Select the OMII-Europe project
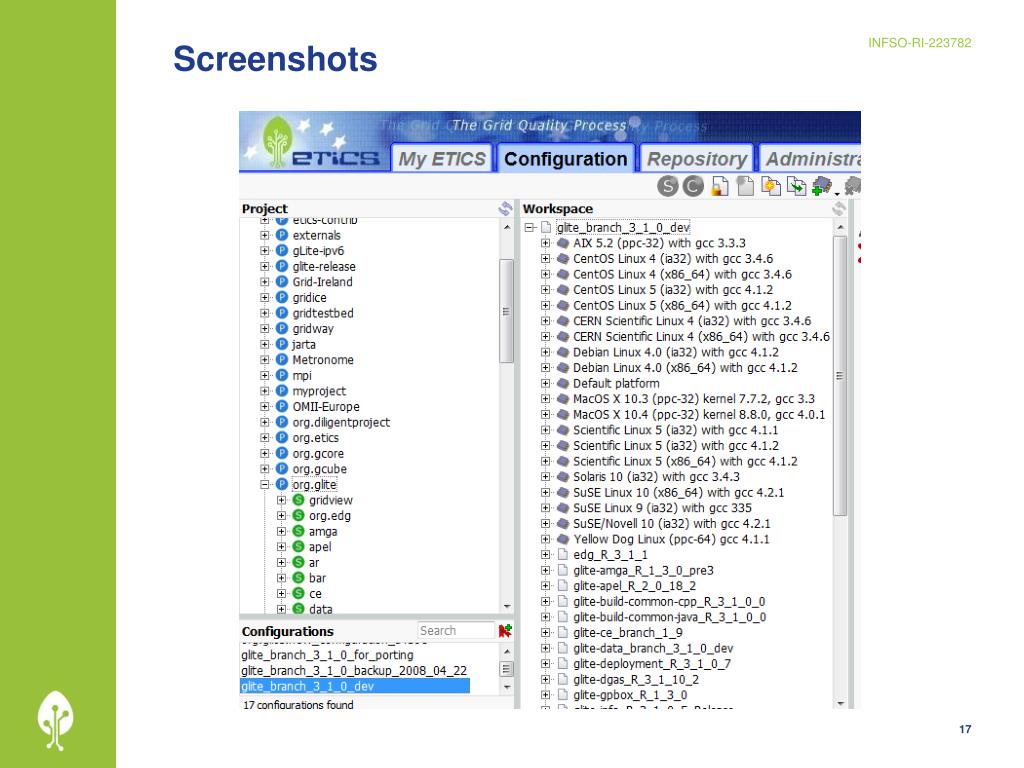1024x768 pixels. point(325,406)
